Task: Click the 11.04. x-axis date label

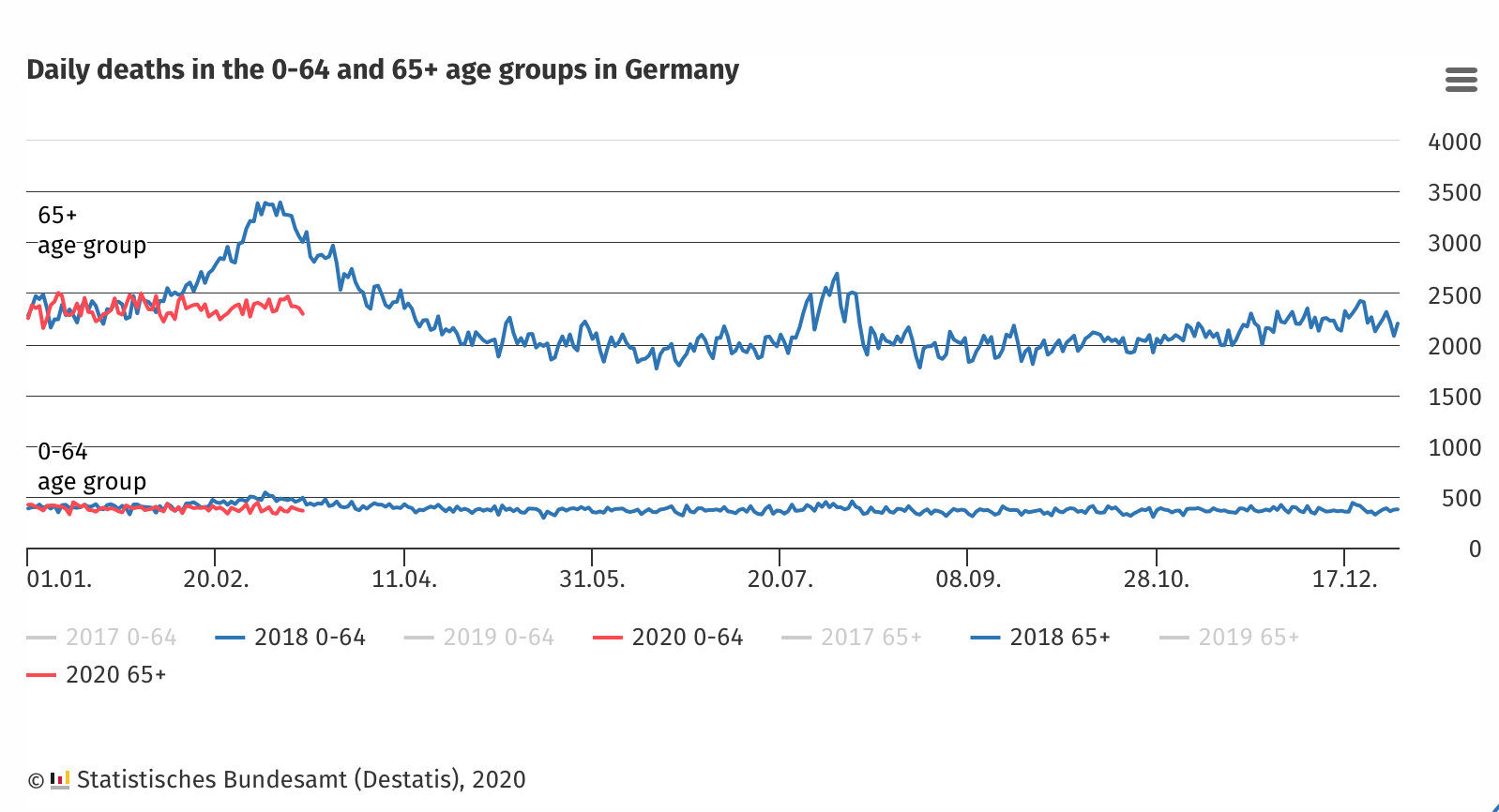Action: coord(404,579)
